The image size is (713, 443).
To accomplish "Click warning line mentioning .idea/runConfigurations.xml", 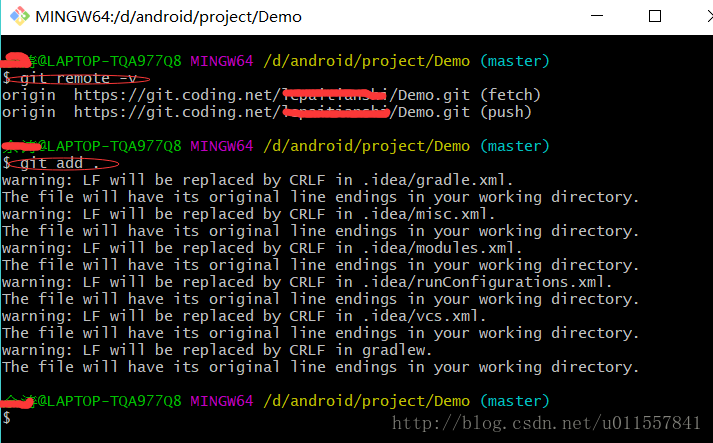I will click(307, 282).
